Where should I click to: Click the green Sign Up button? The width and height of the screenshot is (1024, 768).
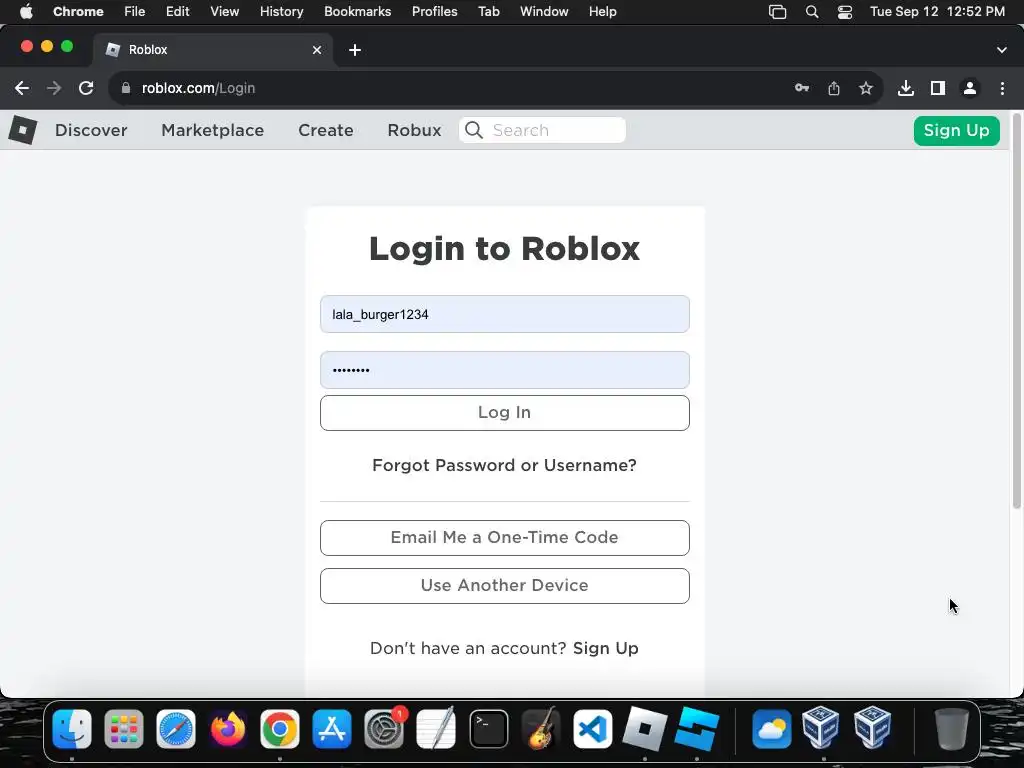(x=957, y=131)
